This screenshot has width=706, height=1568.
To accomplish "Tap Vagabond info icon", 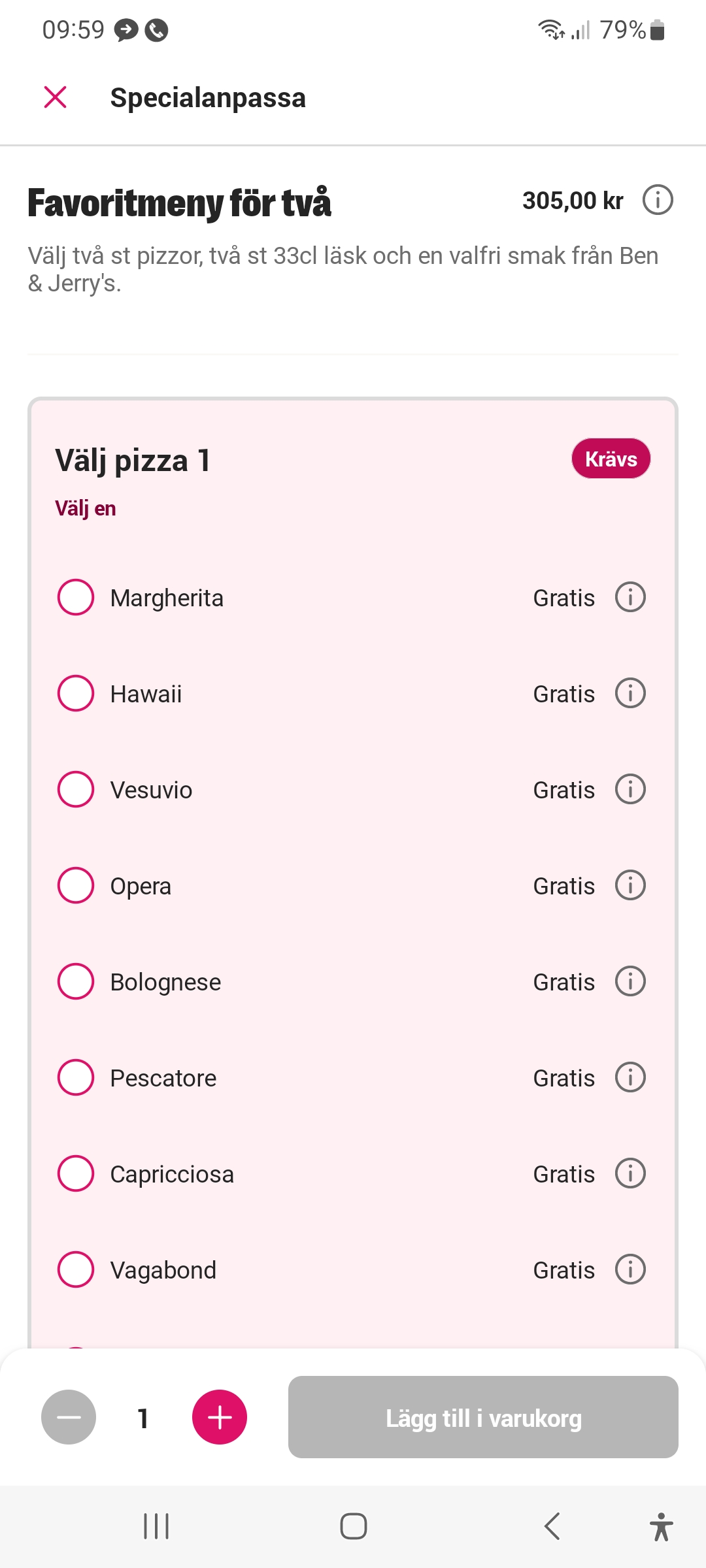I will tap(630, 1269).
